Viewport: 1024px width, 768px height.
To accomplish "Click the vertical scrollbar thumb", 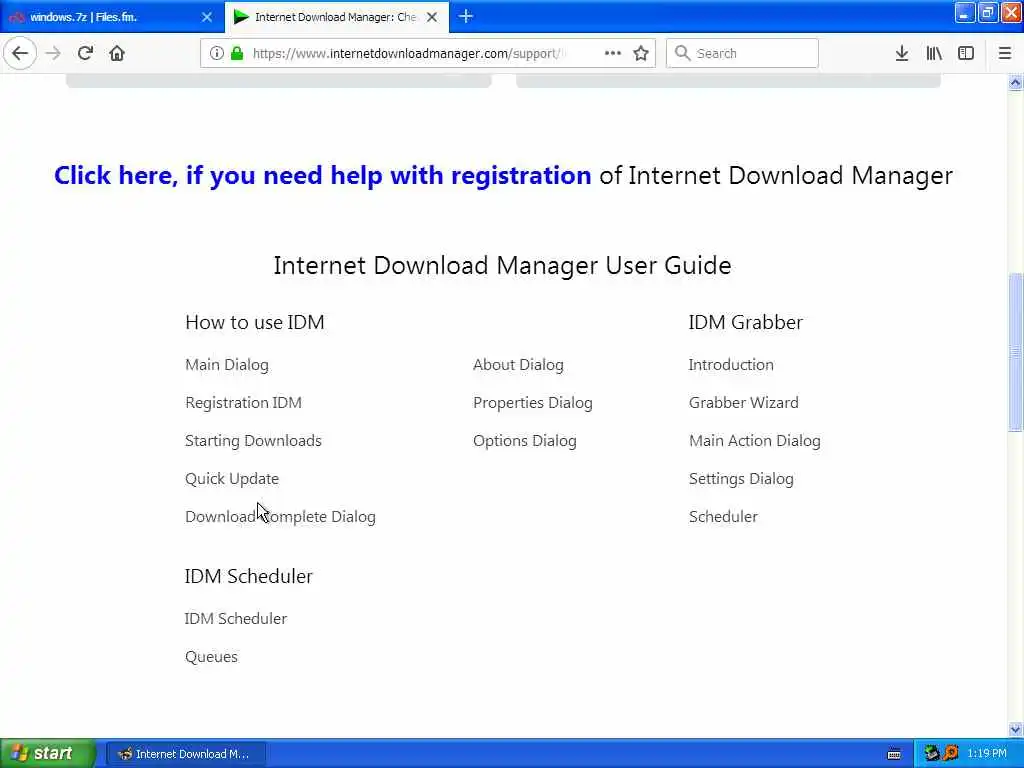I will (1015, 351).
